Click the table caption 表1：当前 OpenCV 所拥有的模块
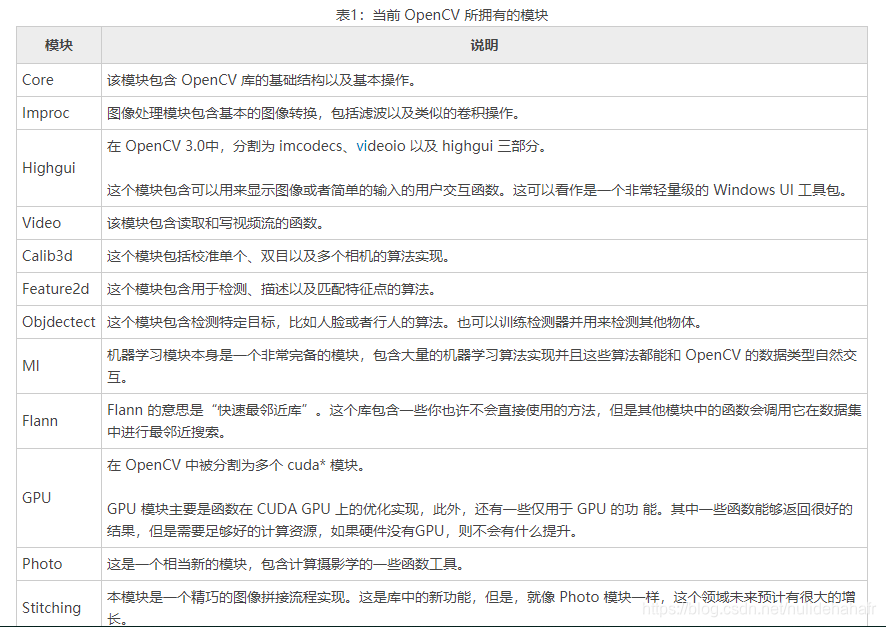 click(x=442, y=15)
